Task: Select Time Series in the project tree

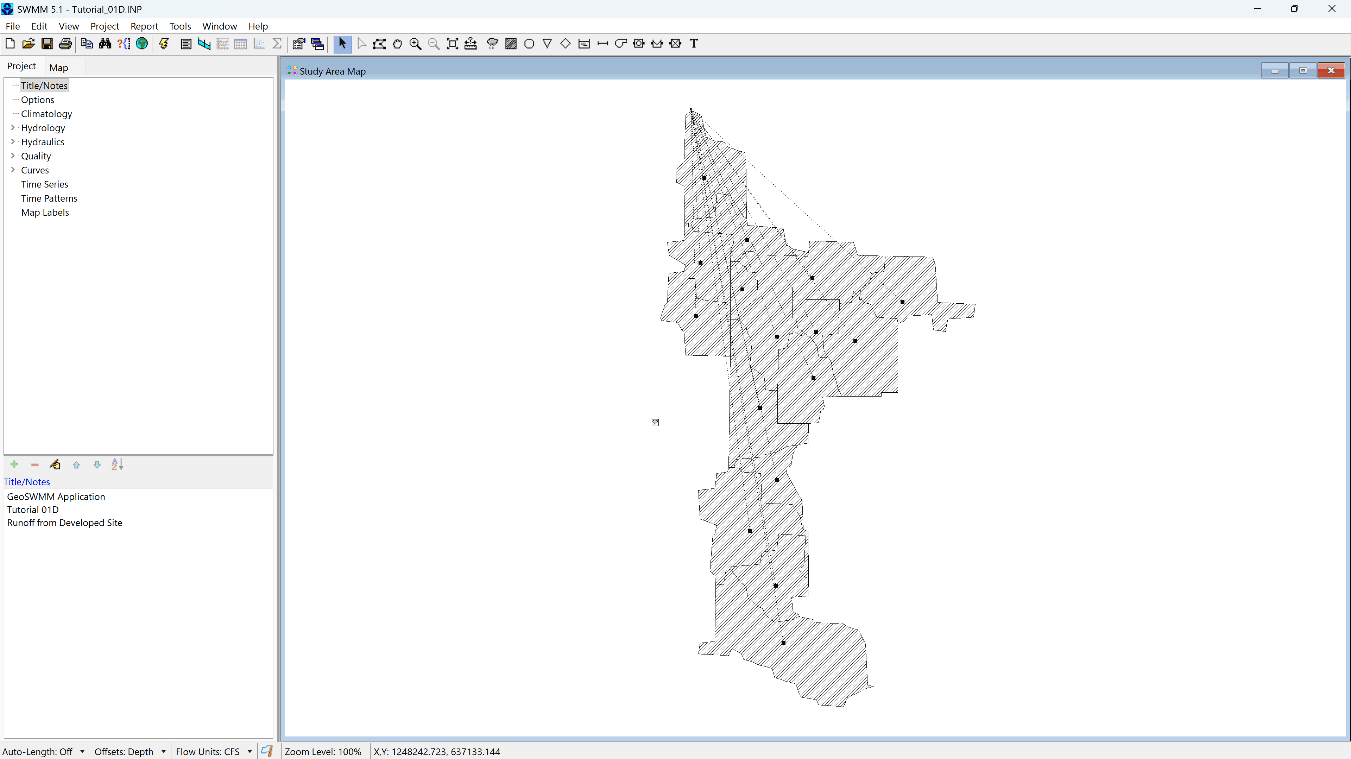Action: [x=44, y=184]
